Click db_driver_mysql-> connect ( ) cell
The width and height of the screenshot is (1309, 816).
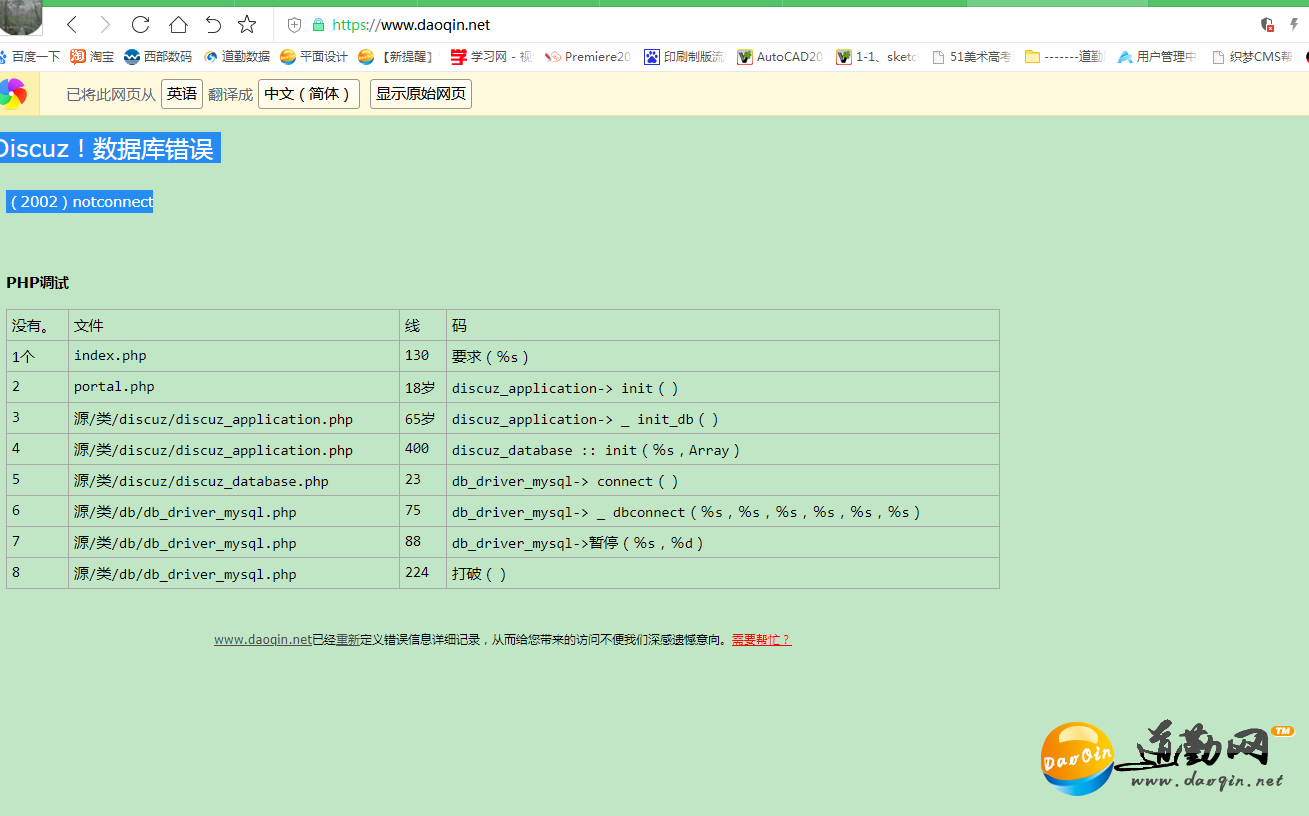(723, 480)
